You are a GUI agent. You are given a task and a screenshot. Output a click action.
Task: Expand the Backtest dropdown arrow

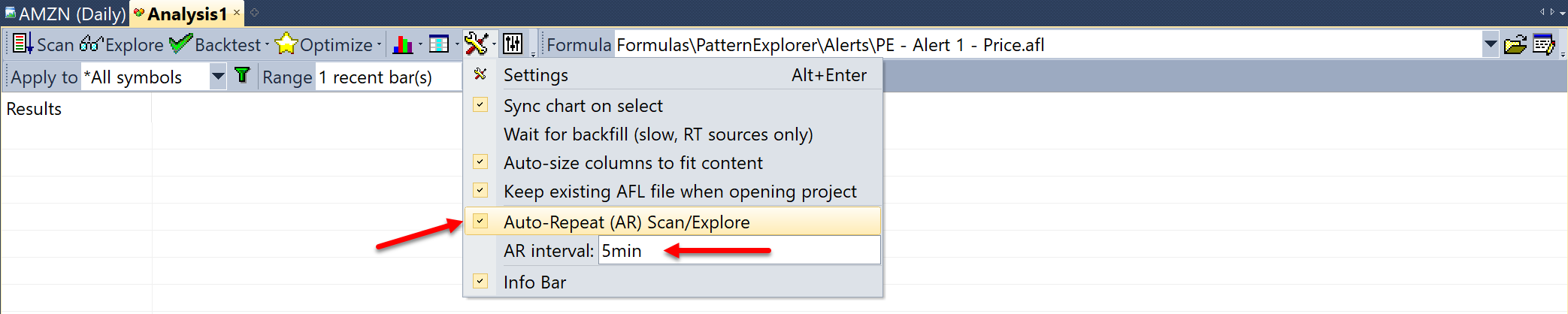point(267,45)
